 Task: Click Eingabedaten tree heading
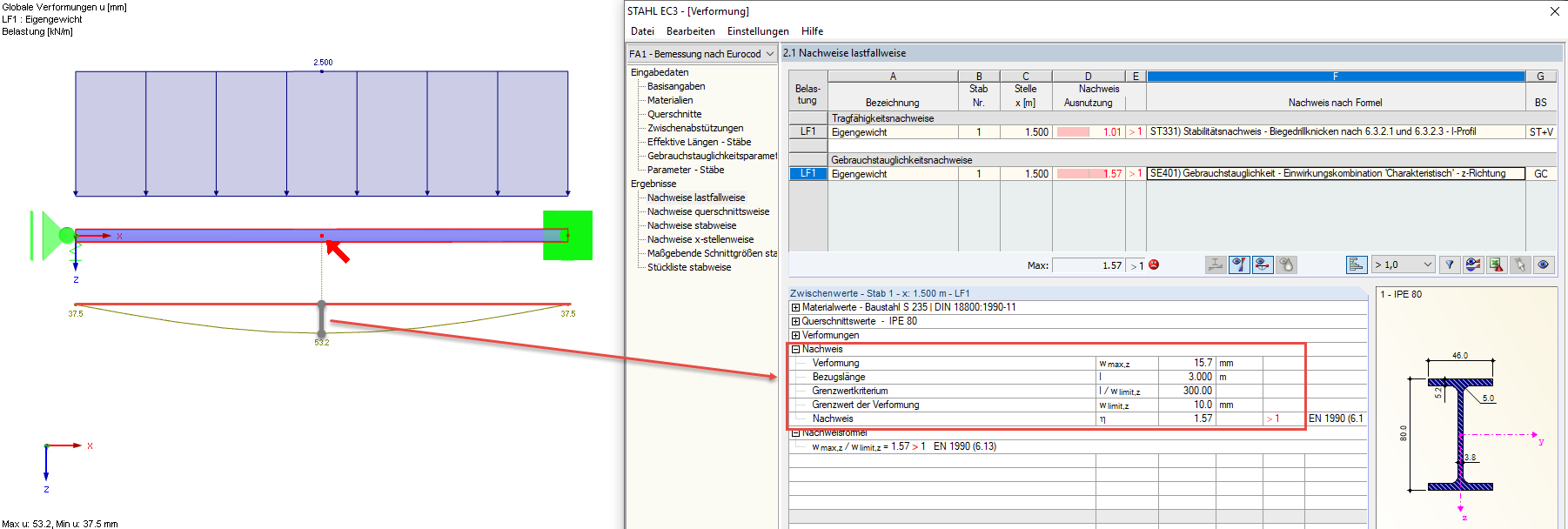tap(660, 72)
